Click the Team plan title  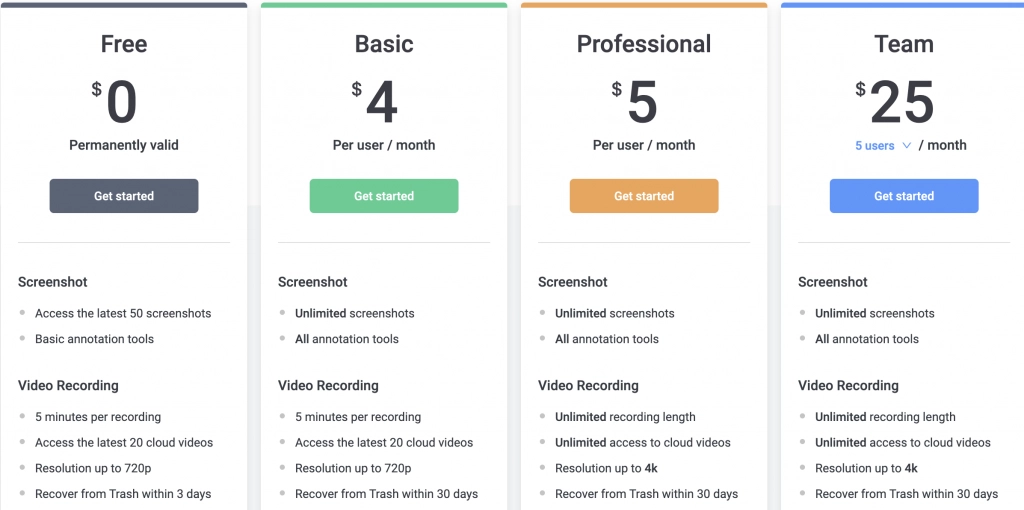[904, 44]
